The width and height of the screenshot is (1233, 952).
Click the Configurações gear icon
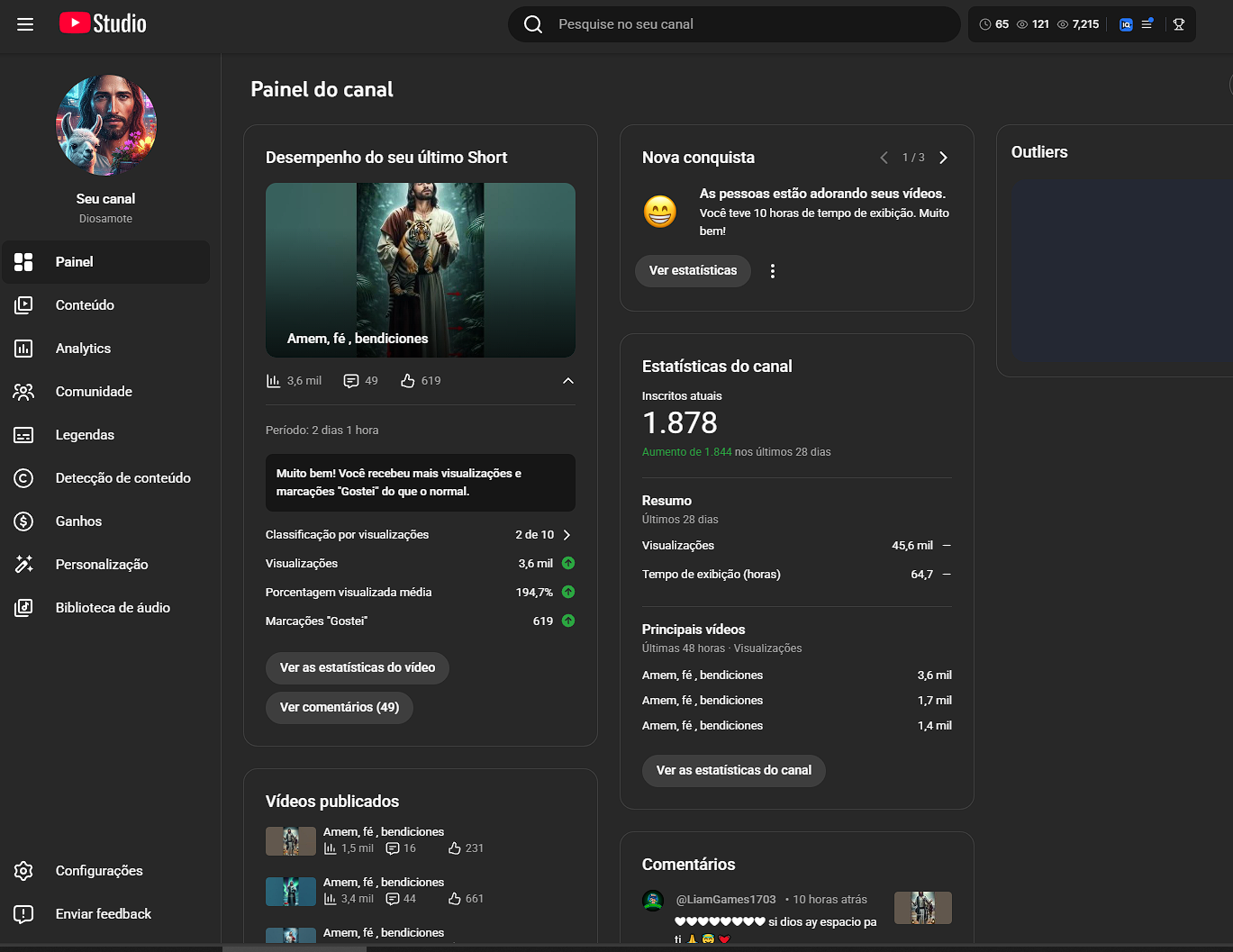click(23, 871)
